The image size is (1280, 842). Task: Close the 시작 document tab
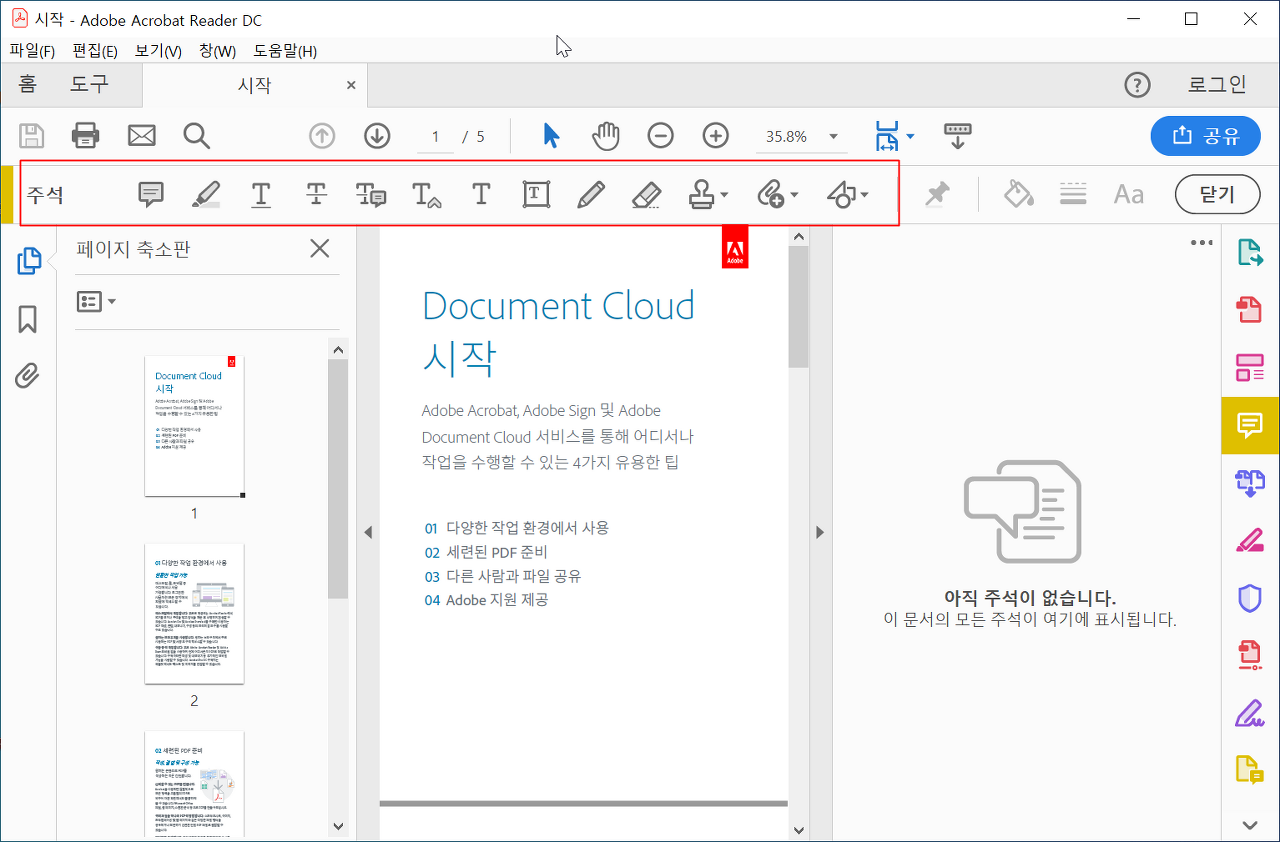(351, 86)
